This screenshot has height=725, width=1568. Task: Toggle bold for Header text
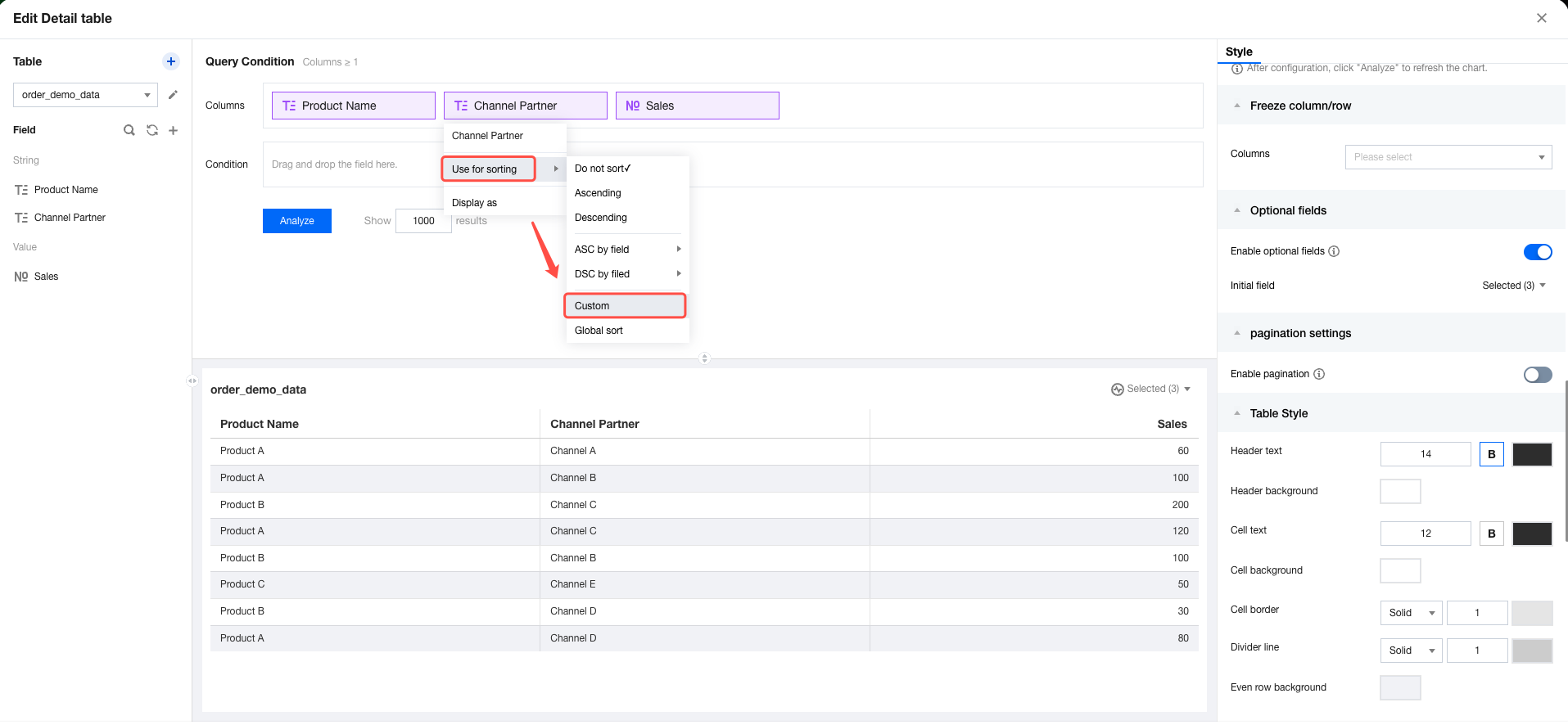coord(1491,454)
